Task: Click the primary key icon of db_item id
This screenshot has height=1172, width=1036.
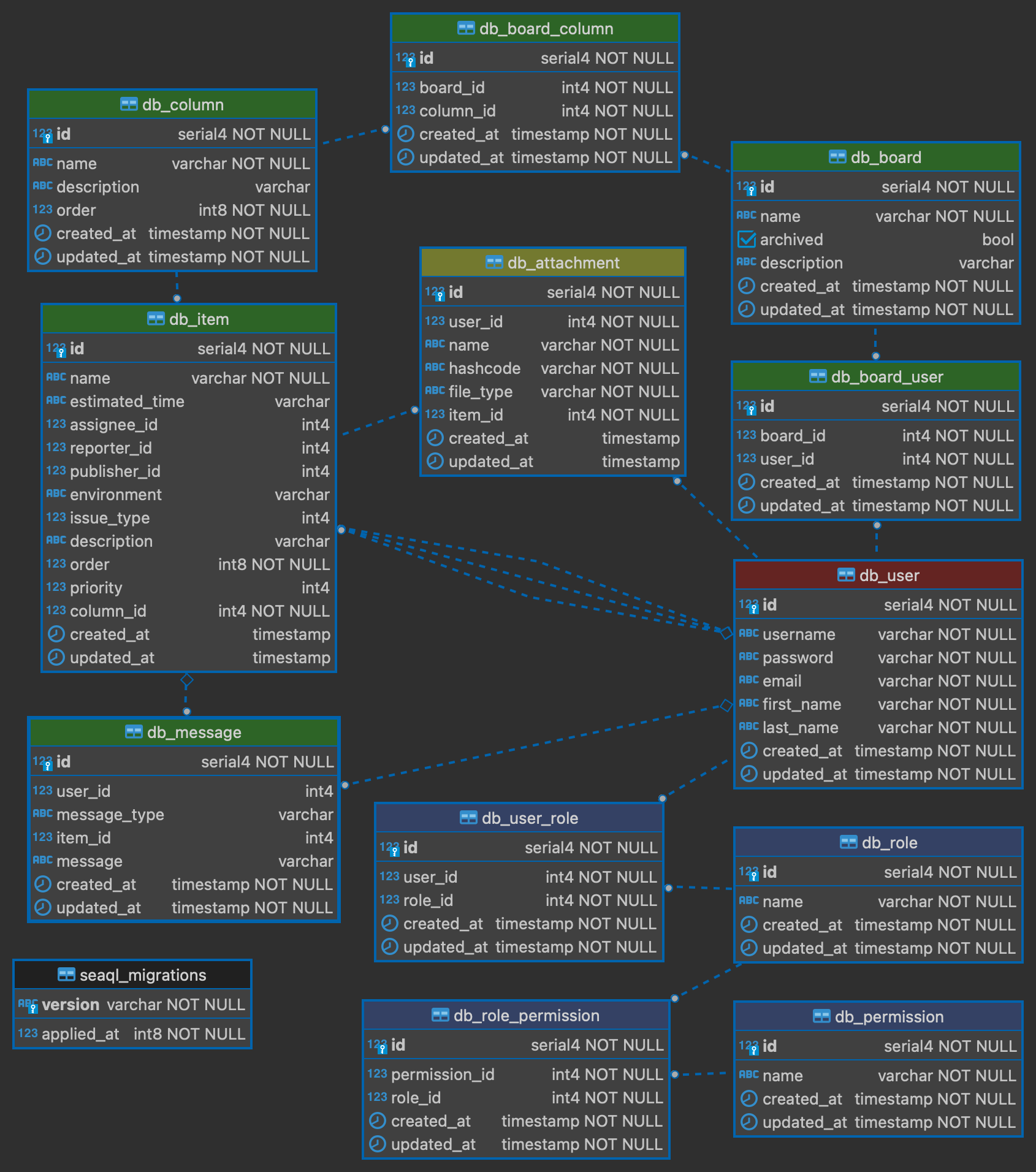Action: (56, 350)
